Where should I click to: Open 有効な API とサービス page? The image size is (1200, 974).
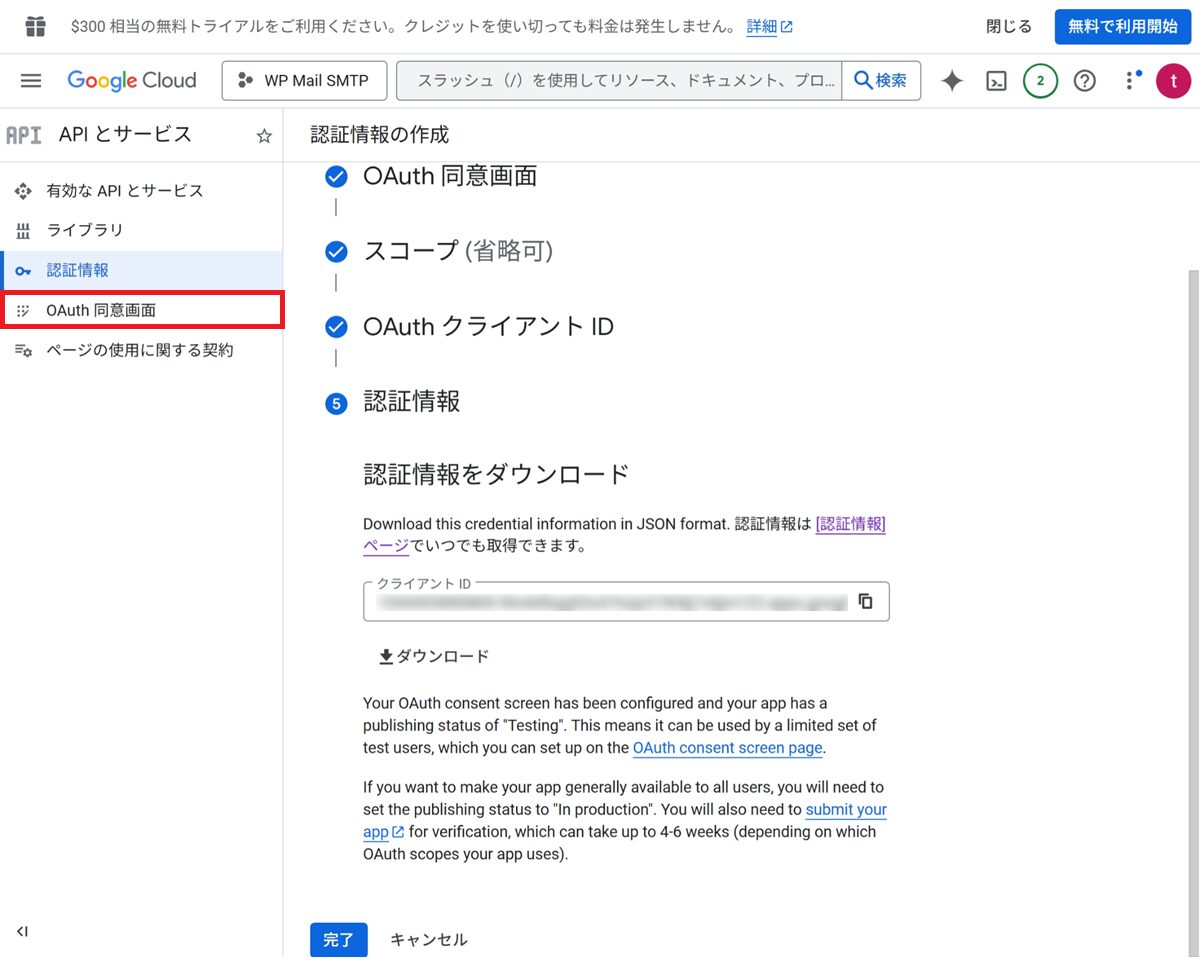[x=124, y=190]
